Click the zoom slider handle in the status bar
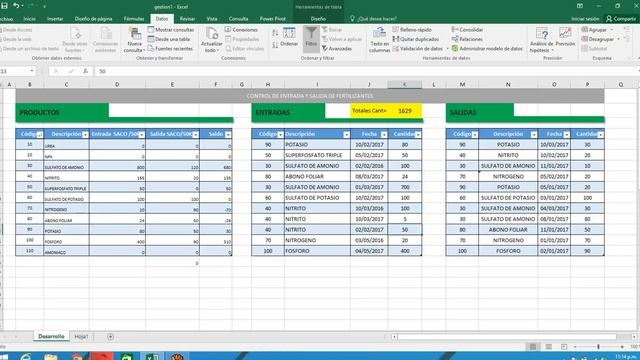The image size is (640, 360). [x=598, y=347]
